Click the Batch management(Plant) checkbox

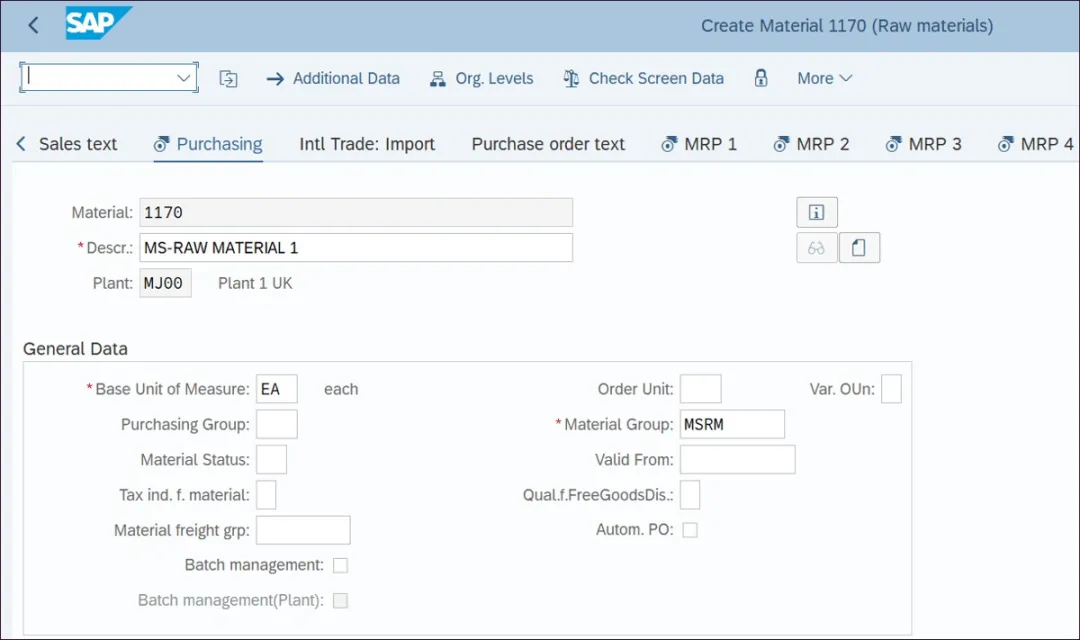pyautogui.click(x=340, y=601)
